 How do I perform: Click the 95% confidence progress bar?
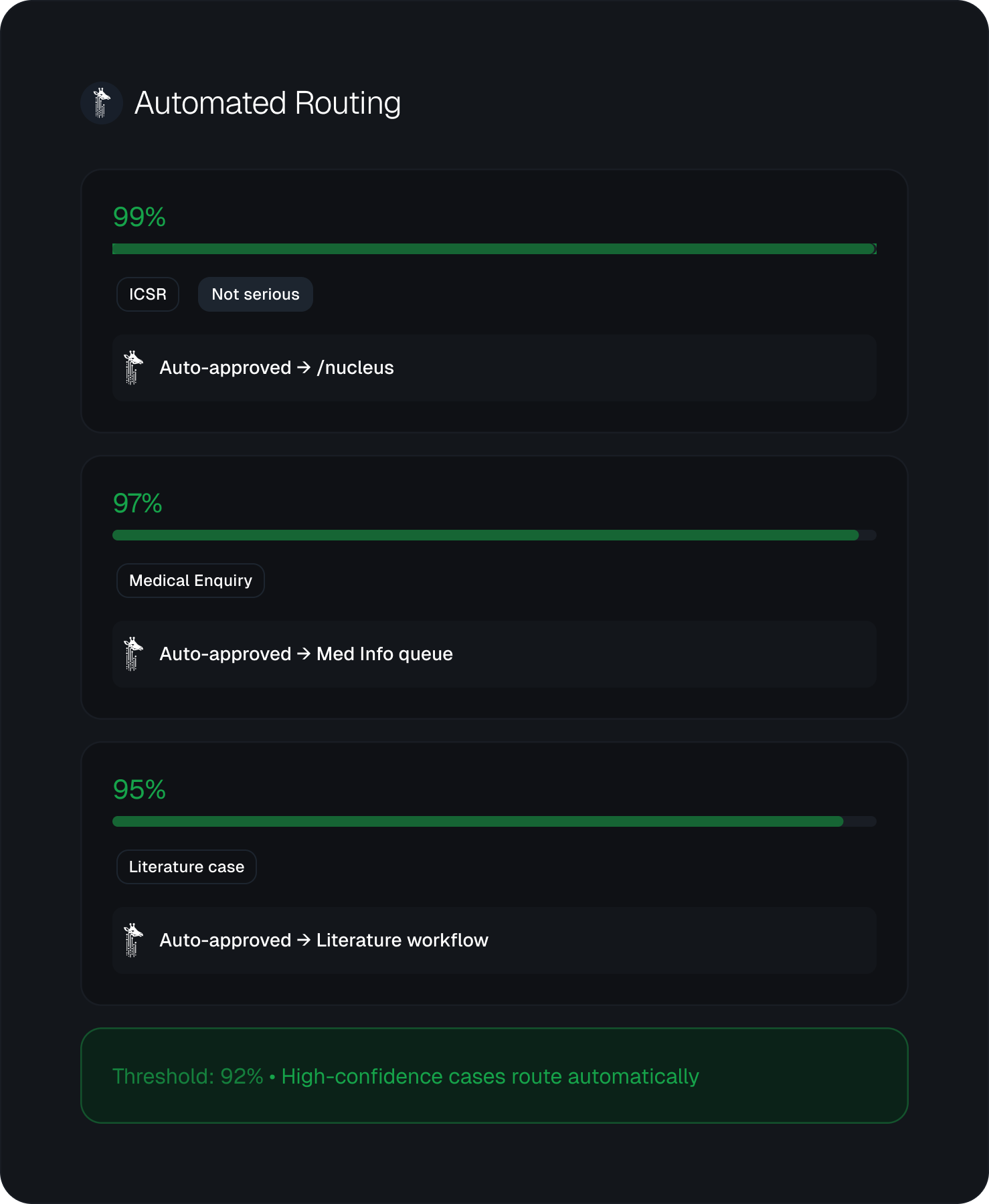tap(494, 821)
